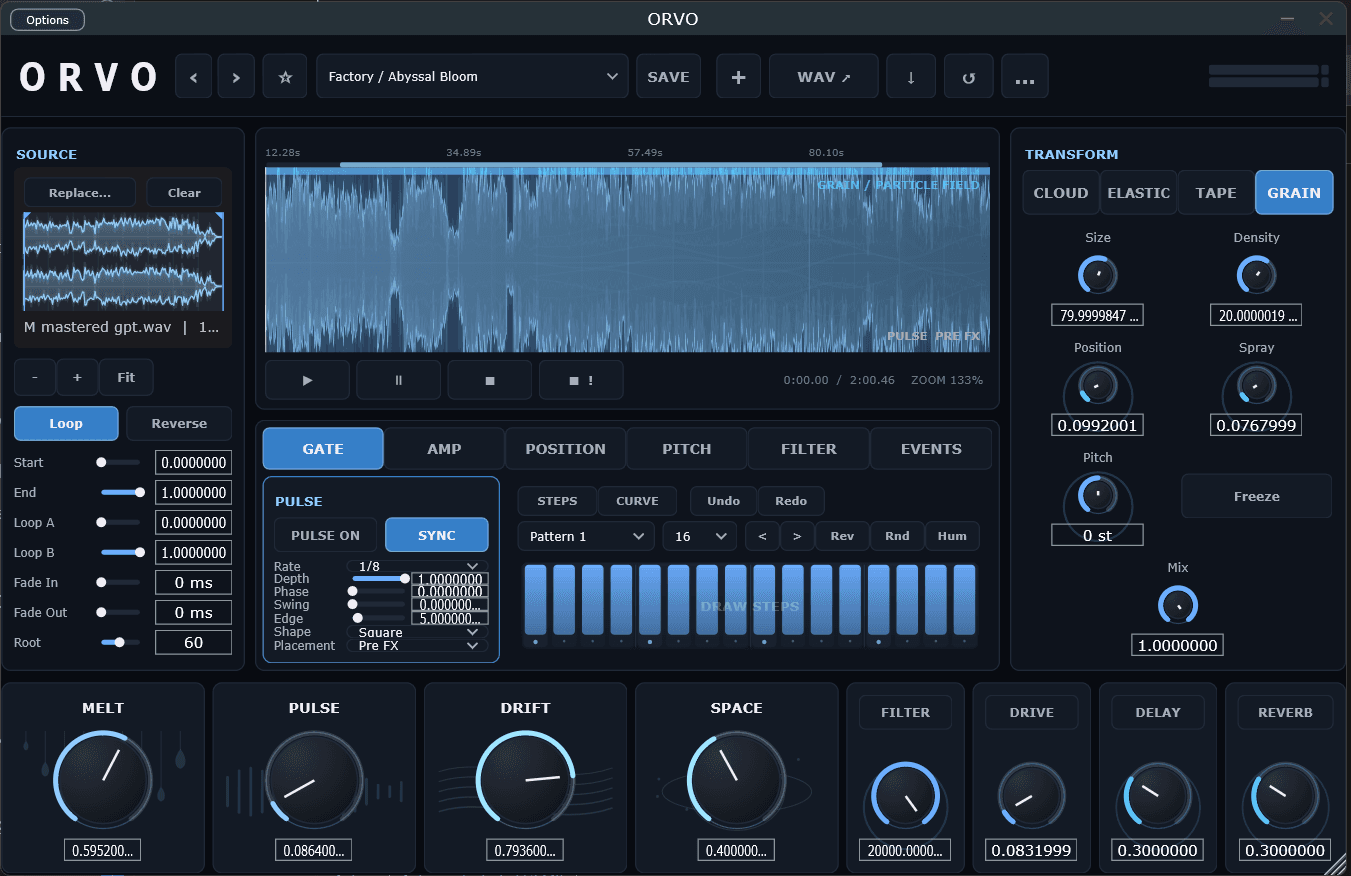Open the Pattern 1 dropdown
This screenshot has width=1351, height=876.
click(x=586, y=536)
